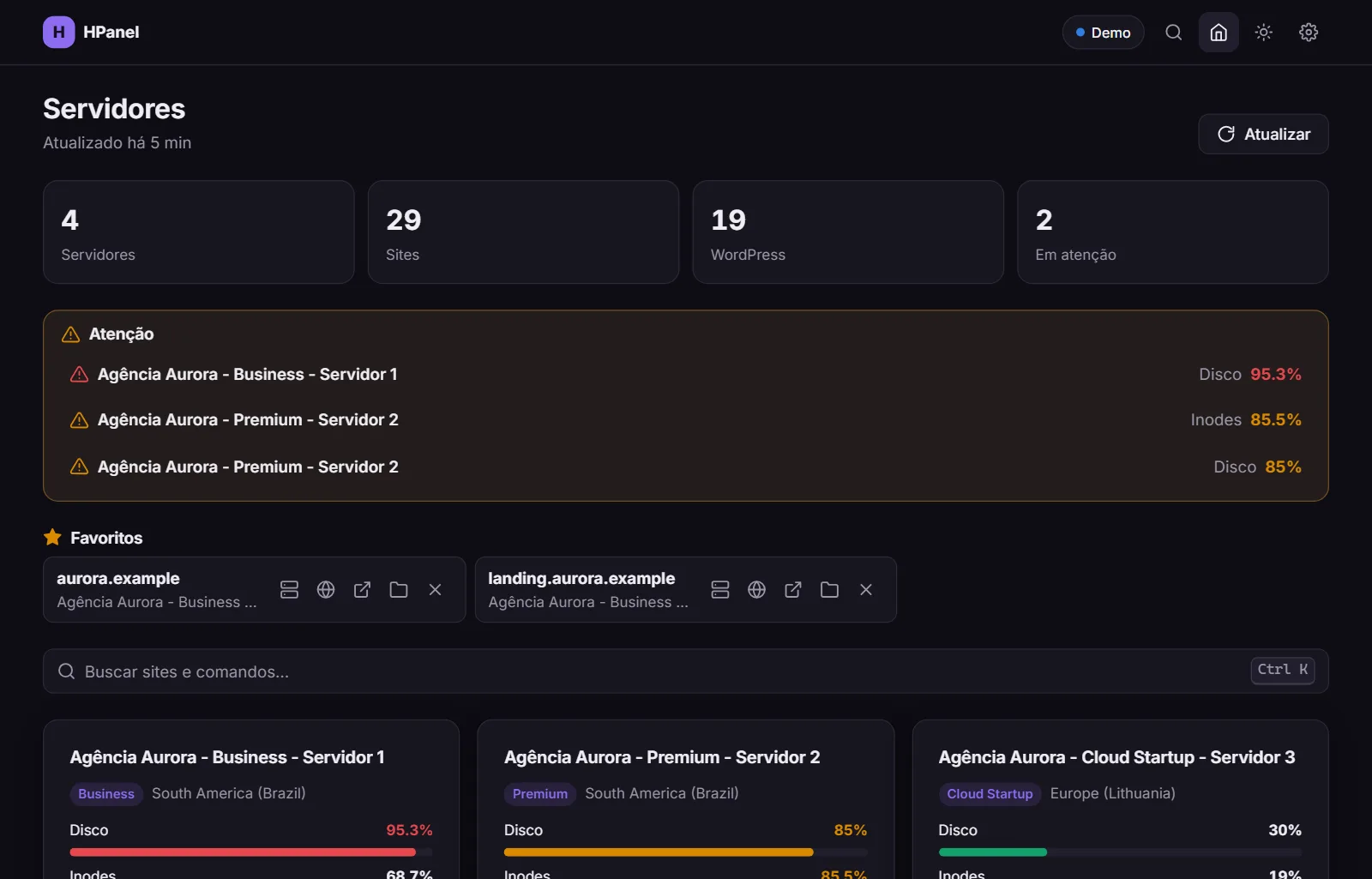Image resolution: width=1372 pixels, height=879 pixels.
Task: Select the 29 Sites stat card
Action: (x=523, y=232)
